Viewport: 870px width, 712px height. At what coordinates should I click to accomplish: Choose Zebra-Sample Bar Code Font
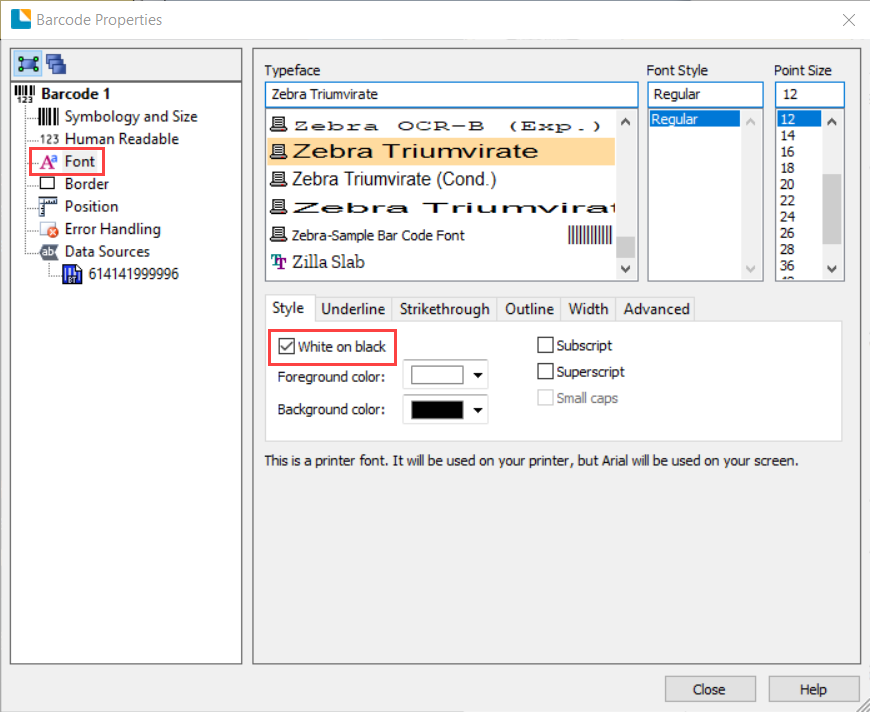pos(441,235)
